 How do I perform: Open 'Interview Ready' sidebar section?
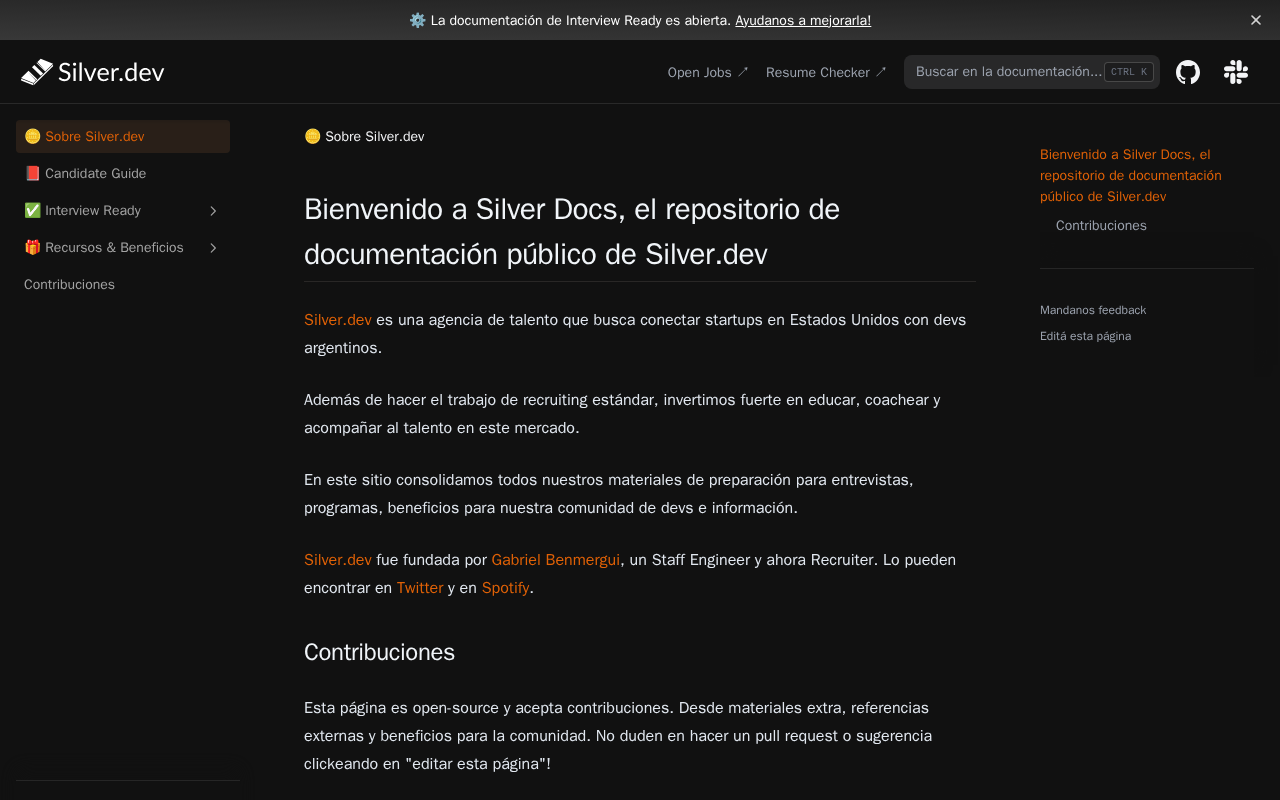(x=123, y=211)
